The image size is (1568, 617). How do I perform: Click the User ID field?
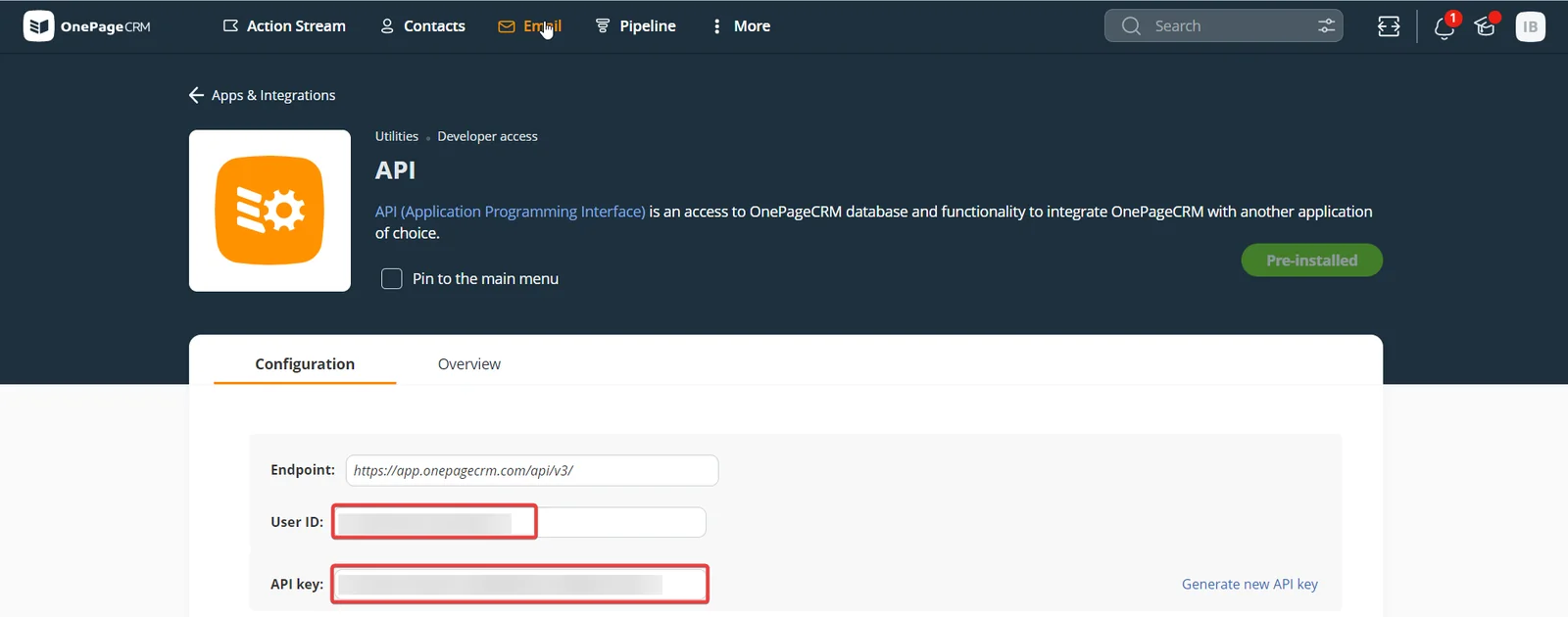519,522
